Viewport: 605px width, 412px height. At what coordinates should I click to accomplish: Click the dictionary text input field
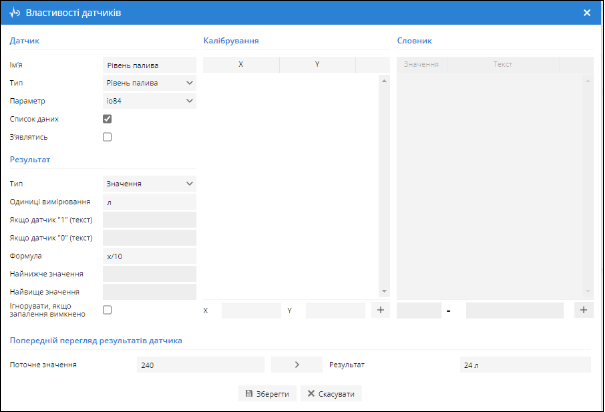[515, 311]
